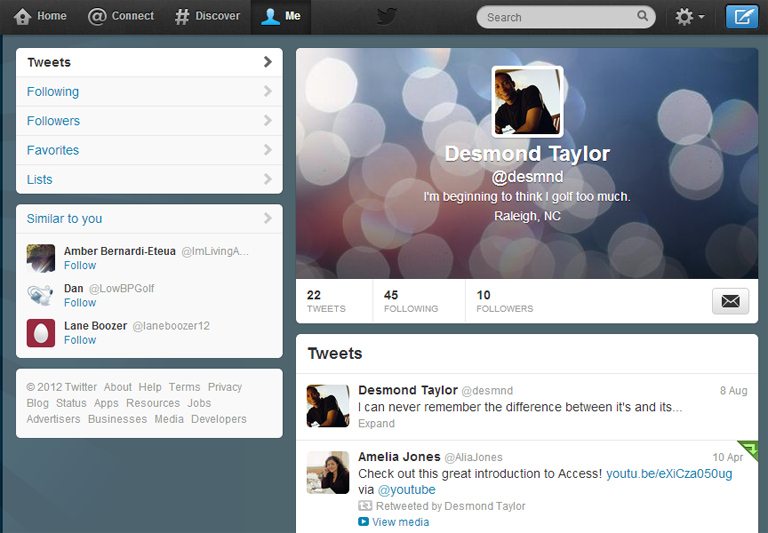This screenshot has height=533, width=768.
Task: Open the Developers footer link
Action: pyautogui.click(x=218, y=419)
